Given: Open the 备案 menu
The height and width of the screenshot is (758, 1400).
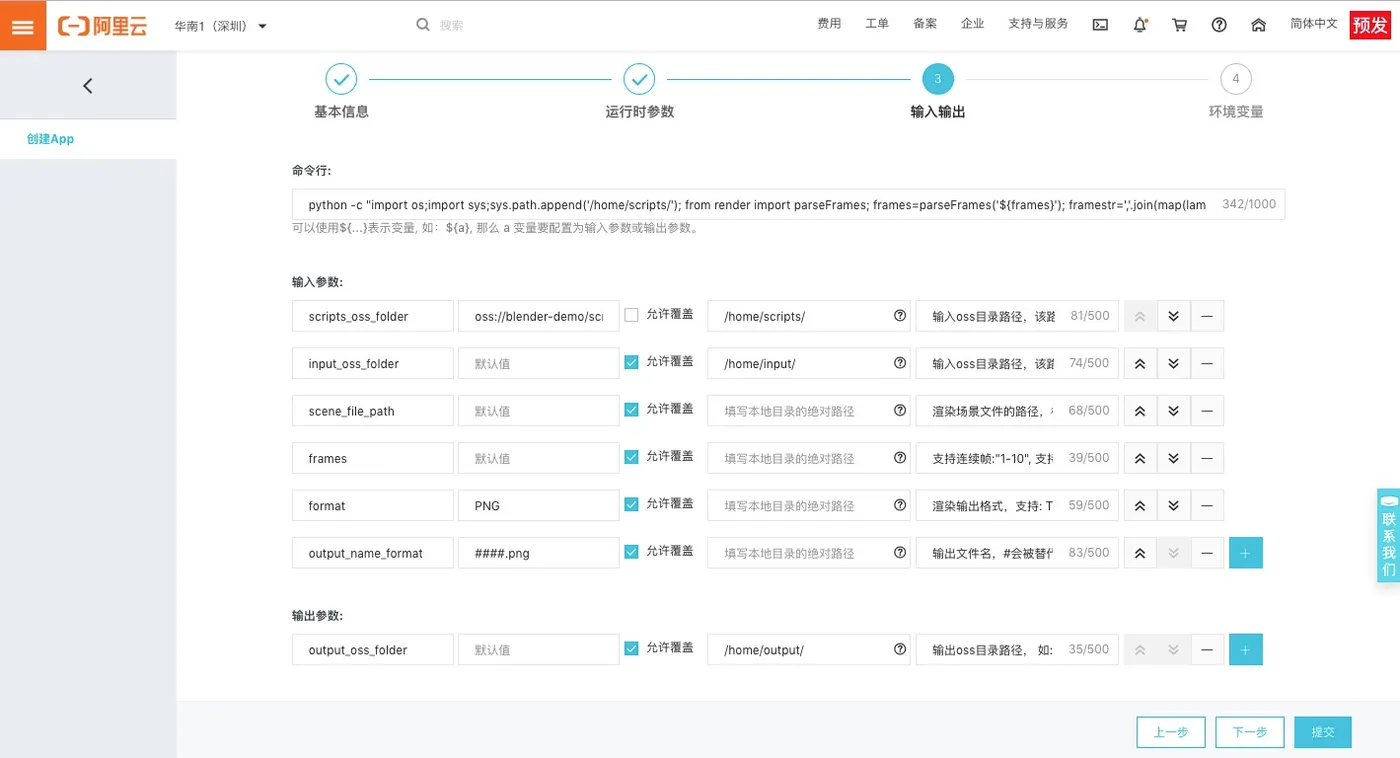Looking at the screenshot, I should (925, 24).
